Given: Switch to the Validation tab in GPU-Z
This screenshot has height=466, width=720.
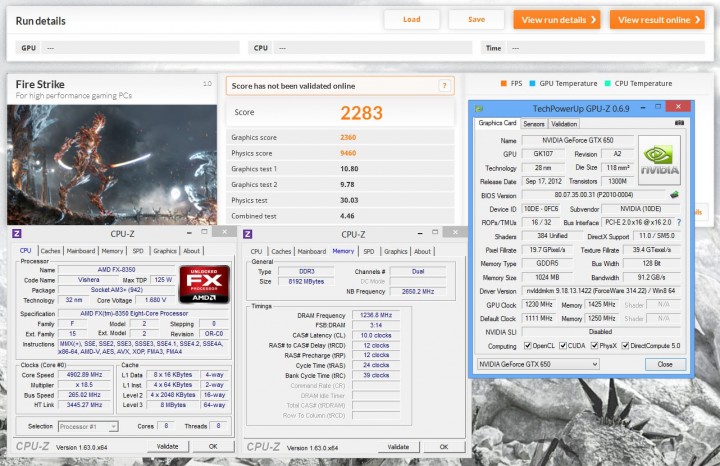Looking at the screenshot, I should click(564, 124).
